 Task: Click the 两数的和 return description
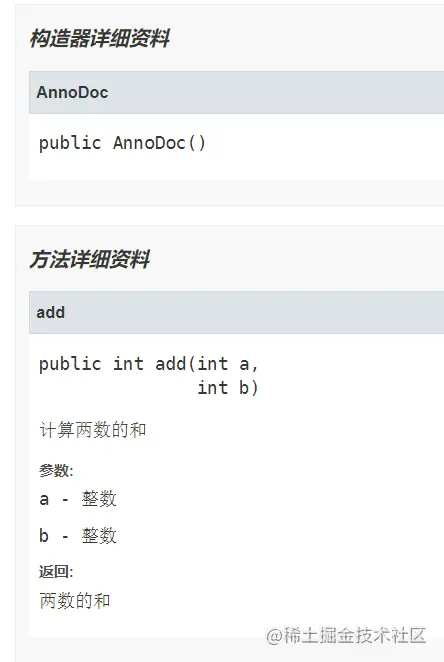(75, 600)
